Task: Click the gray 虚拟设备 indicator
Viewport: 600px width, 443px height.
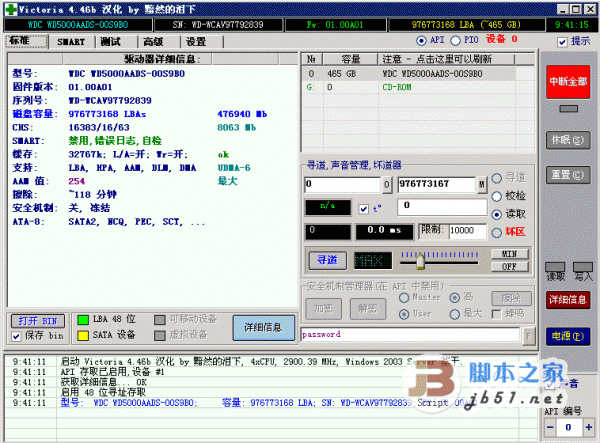Action: coord(160,336)
